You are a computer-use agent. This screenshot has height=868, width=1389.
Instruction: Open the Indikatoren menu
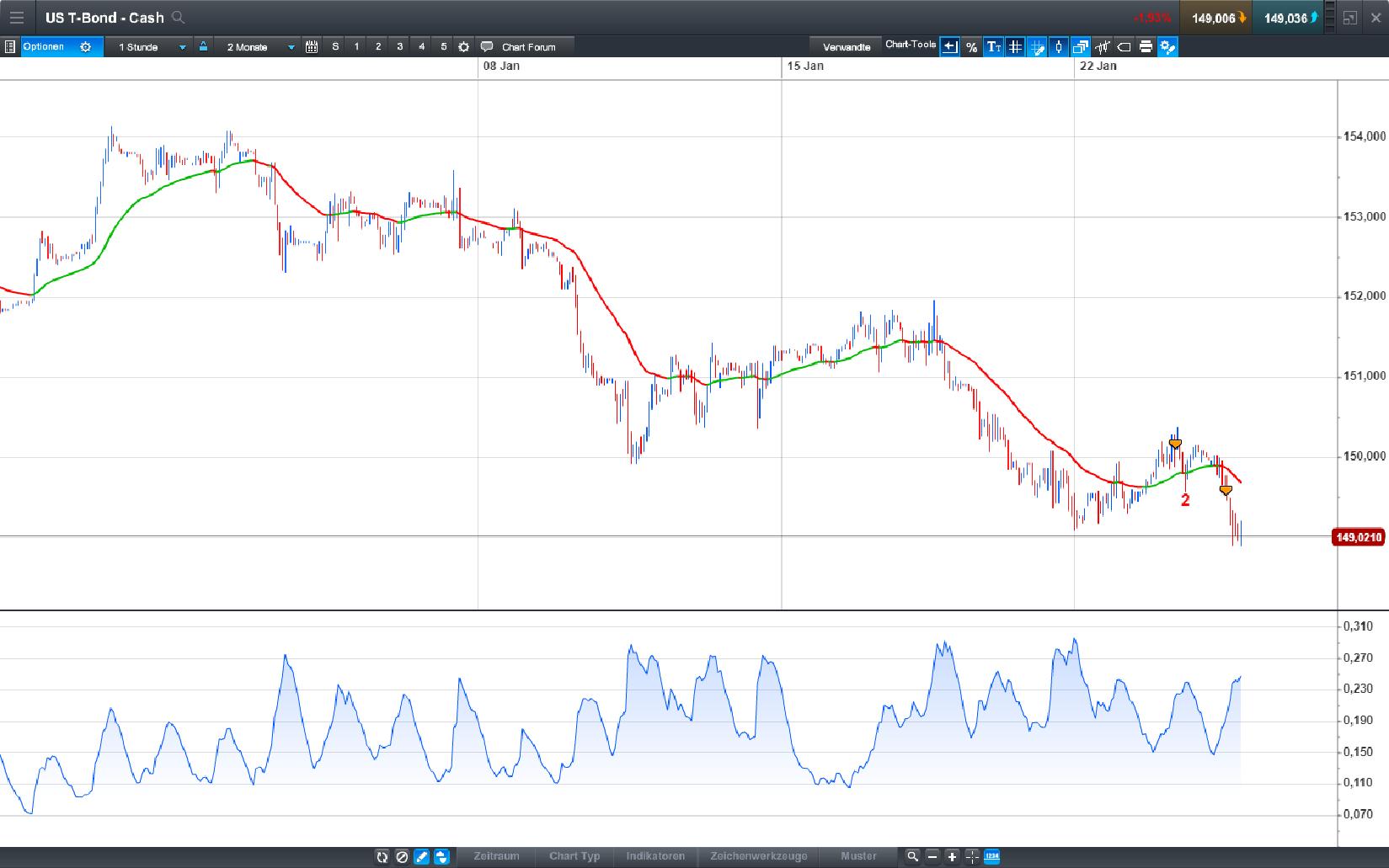654,856
